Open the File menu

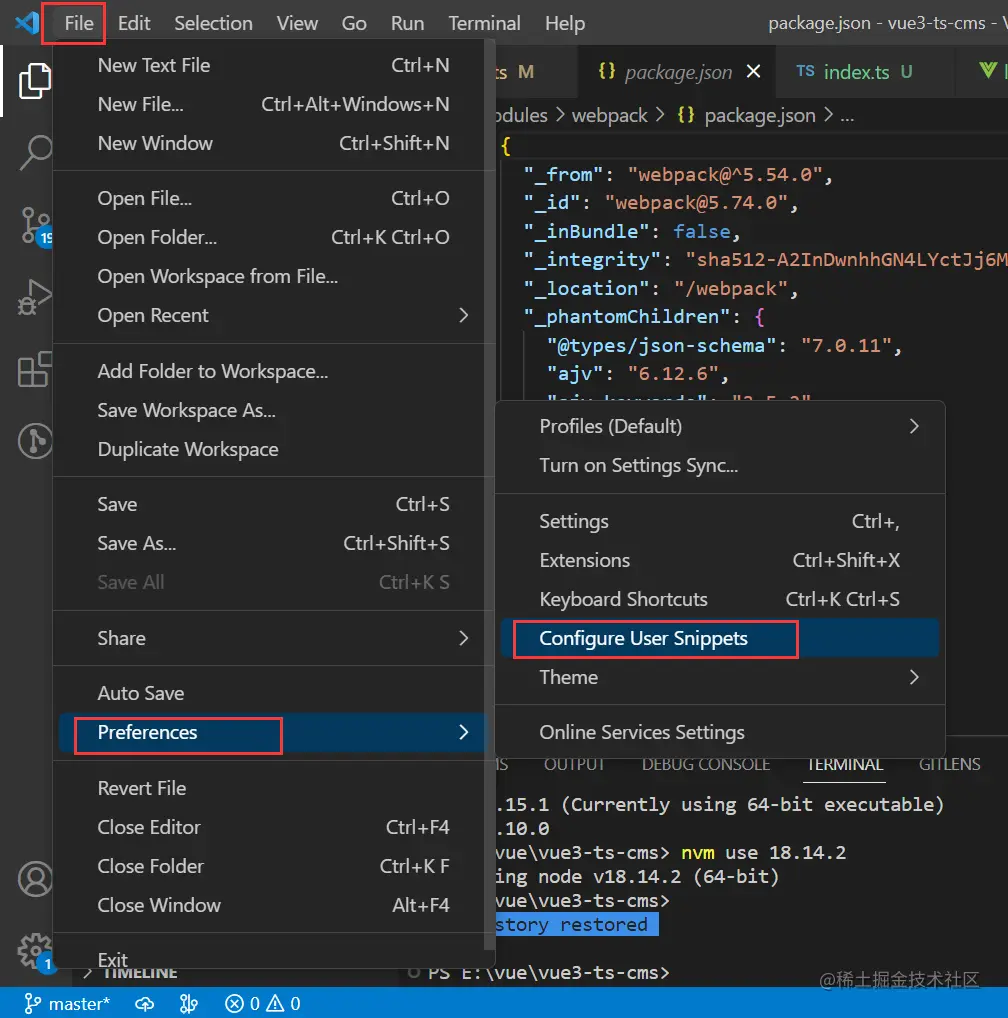[79, 23]
